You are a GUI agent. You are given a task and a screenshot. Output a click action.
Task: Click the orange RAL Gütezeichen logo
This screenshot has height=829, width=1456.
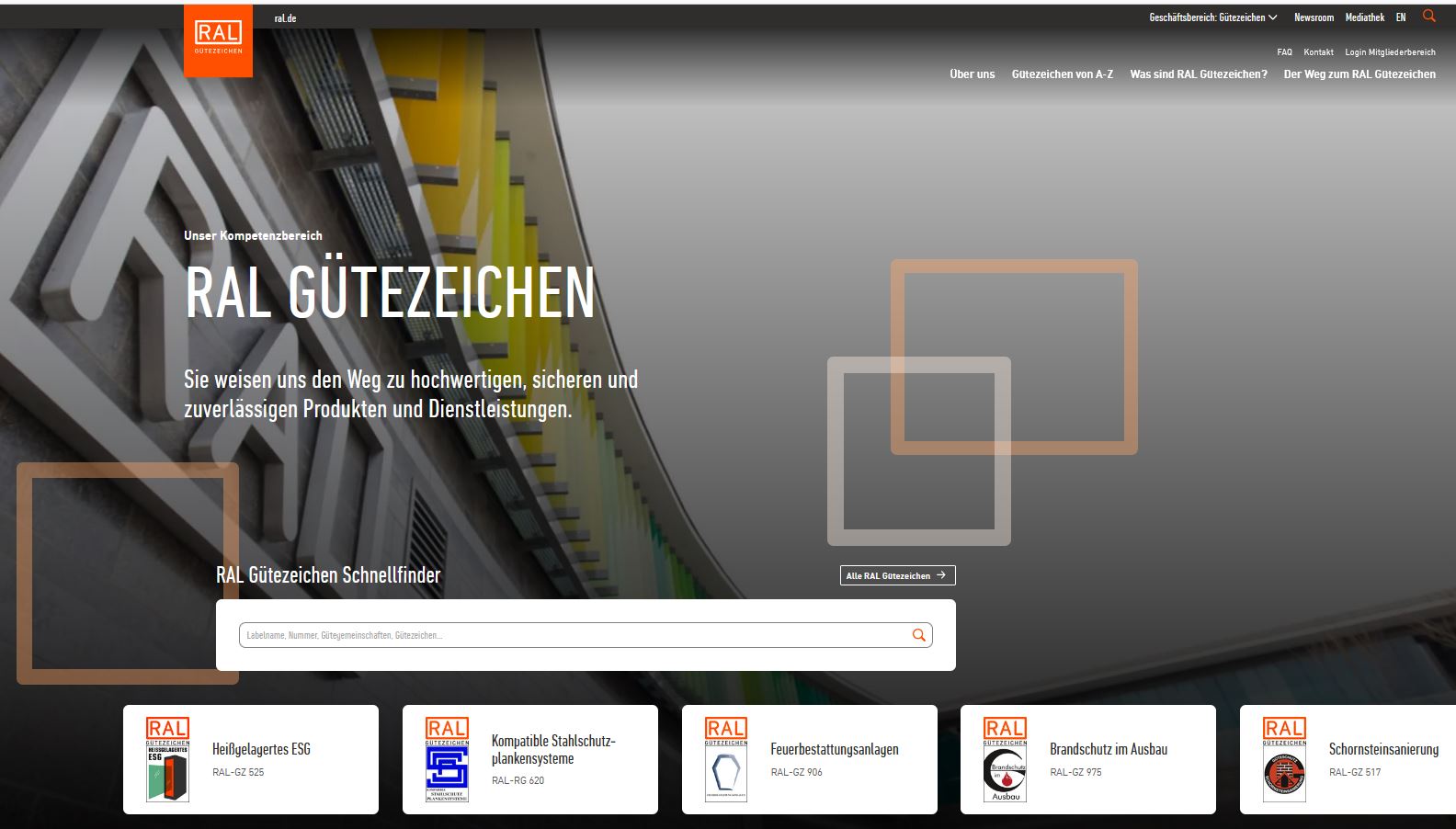[218, 40]
